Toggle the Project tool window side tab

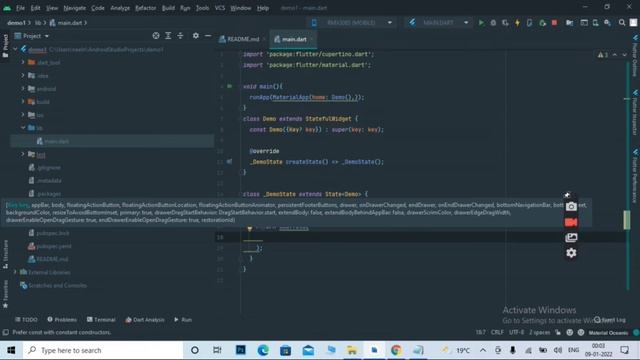[x=5, y=46]
